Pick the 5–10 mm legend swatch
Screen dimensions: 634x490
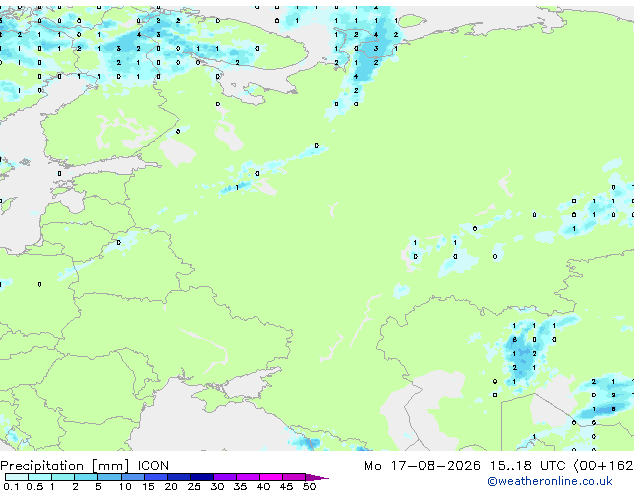pyautogui.click(x=109, y=477)
